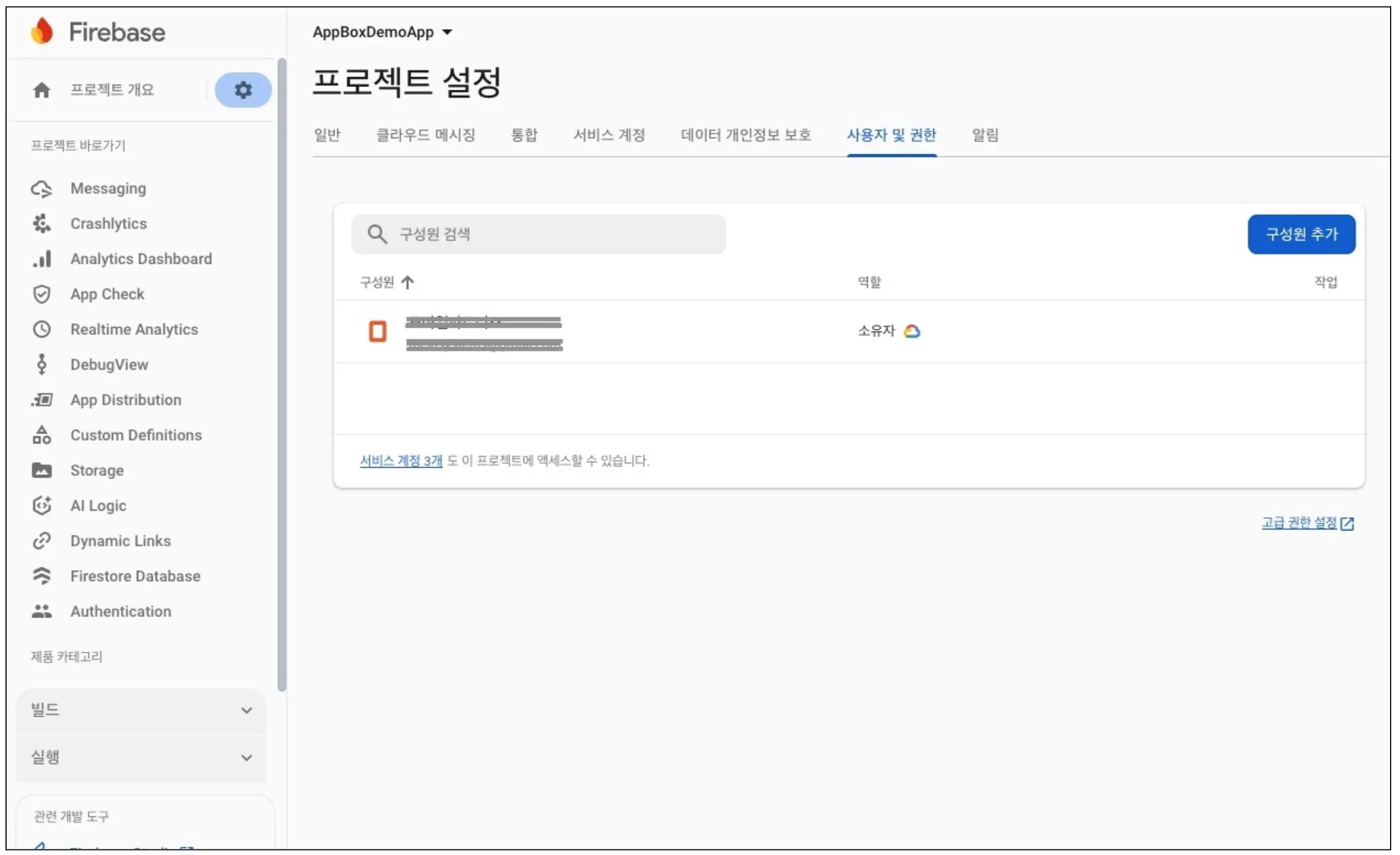Click the Messaging cloud icon
Screen dimensions: 1400x855
point(41,189)
